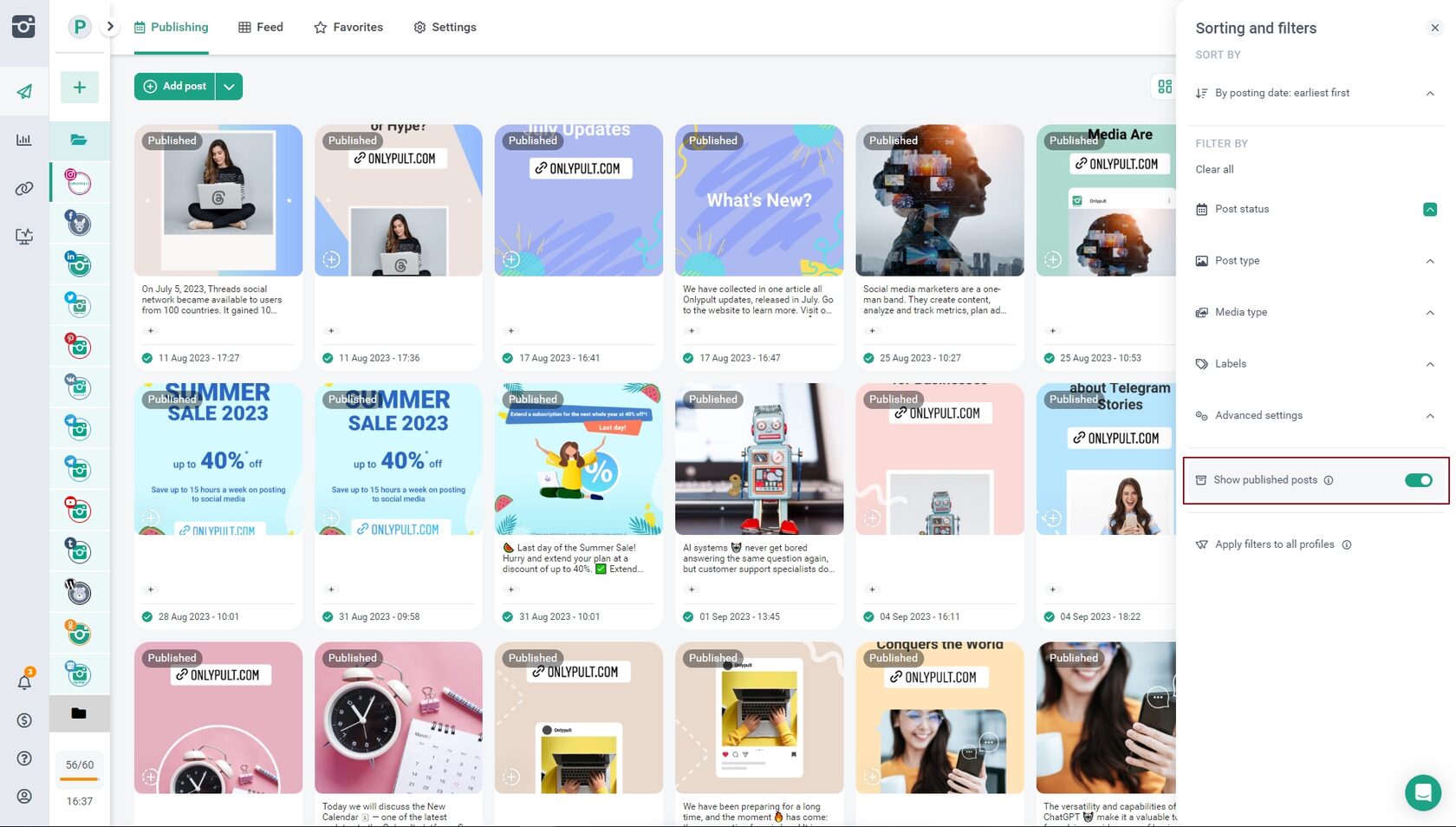Select the Instagram profile account
Screen dimensions: 1456x827
point(79,182)
